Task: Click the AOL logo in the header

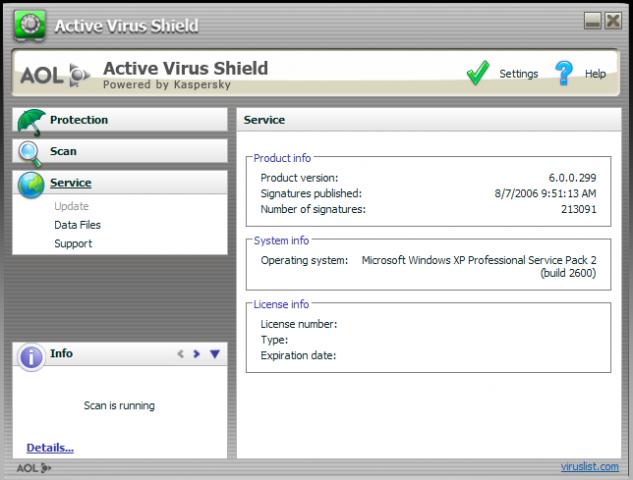Action: click(x=55, y=75)
